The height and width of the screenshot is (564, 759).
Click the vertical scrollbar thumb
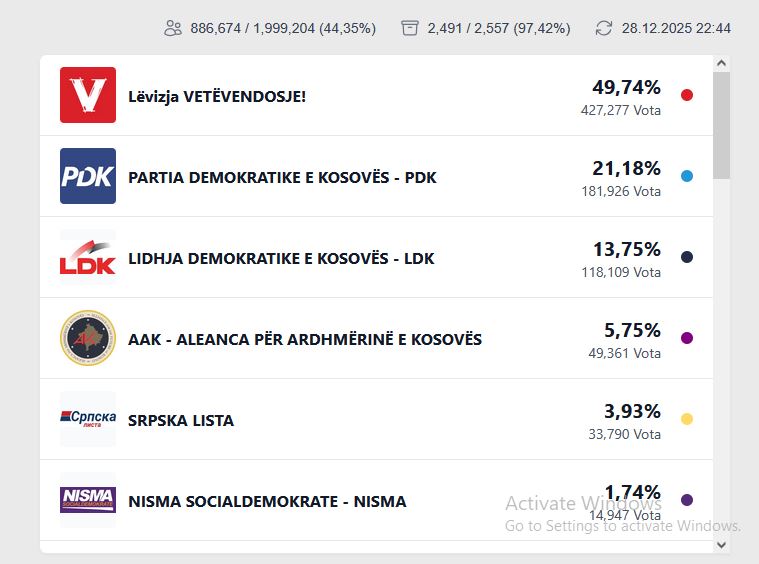click(x=722, y=125)
